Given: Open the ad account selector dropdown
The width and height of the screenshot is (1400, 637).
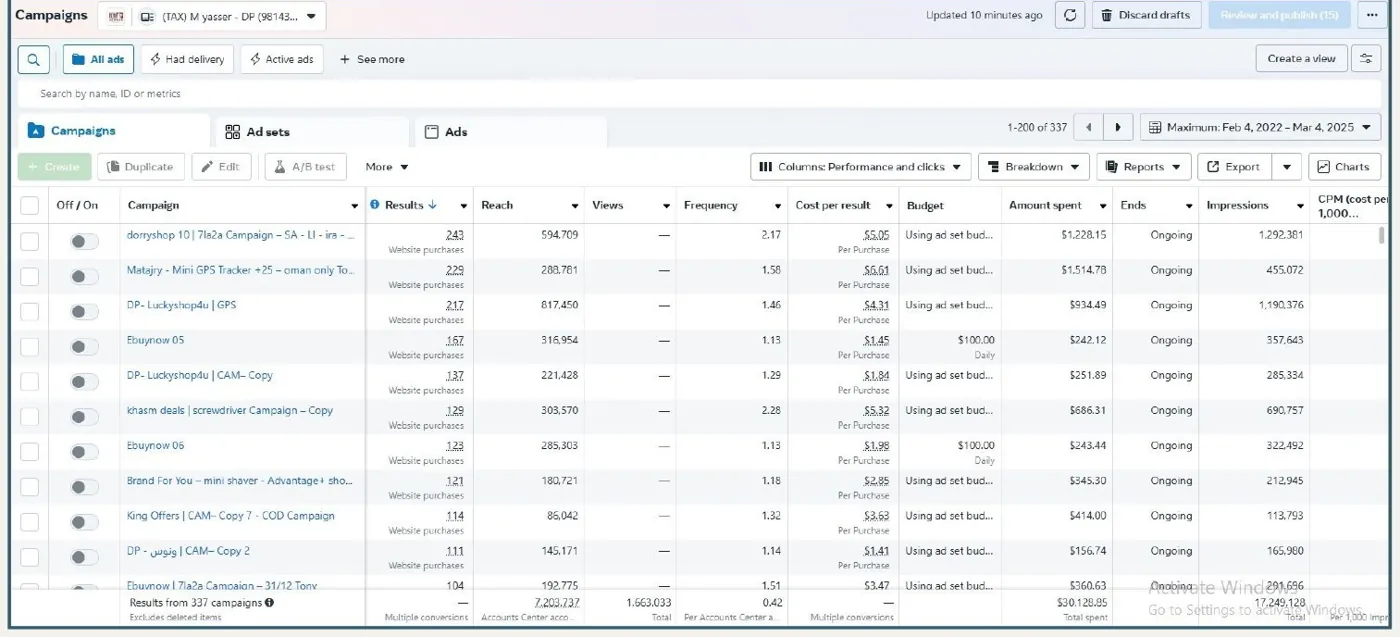Looking at the screenshot, I should click(x=212, y=16).
